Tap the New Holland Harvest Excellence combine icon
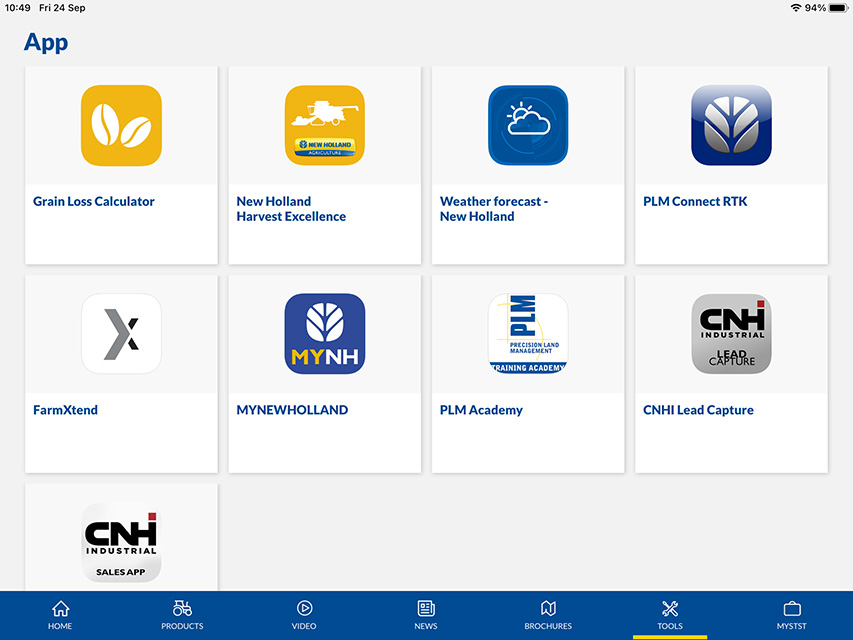853x640 pixels. coord(325,125)
